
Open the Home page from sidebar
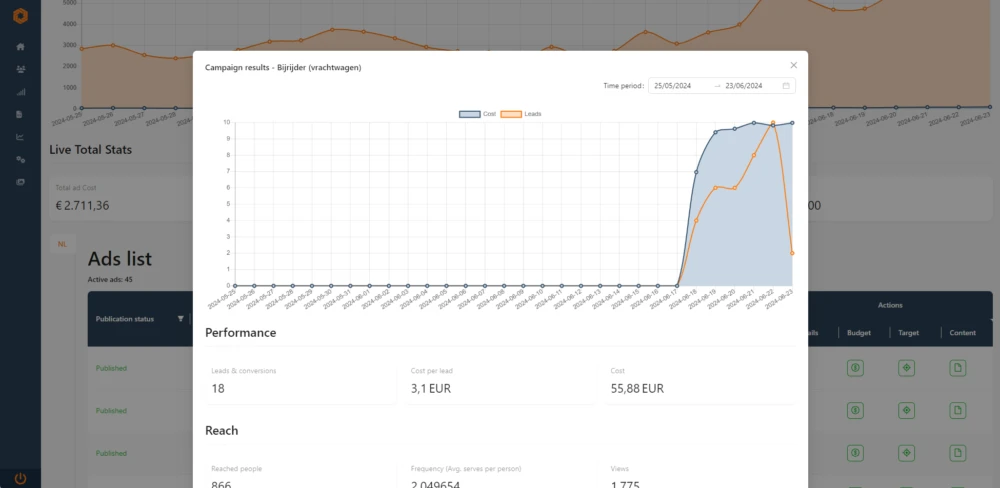point(20,47)
